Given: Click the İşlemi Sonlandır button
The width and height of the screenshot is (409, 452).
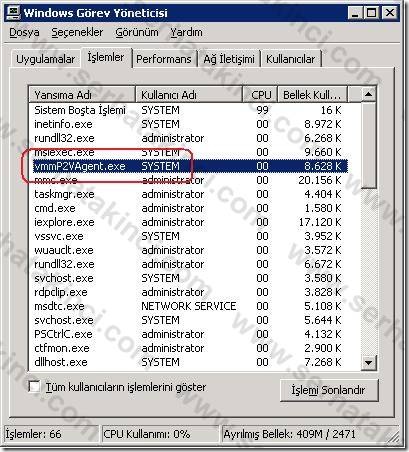Looking at the screenshot, I should click(329, 390).
